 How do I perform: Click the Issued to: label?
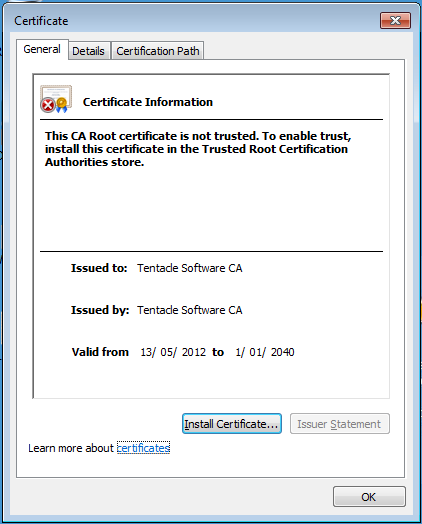[x=99, y=268]
